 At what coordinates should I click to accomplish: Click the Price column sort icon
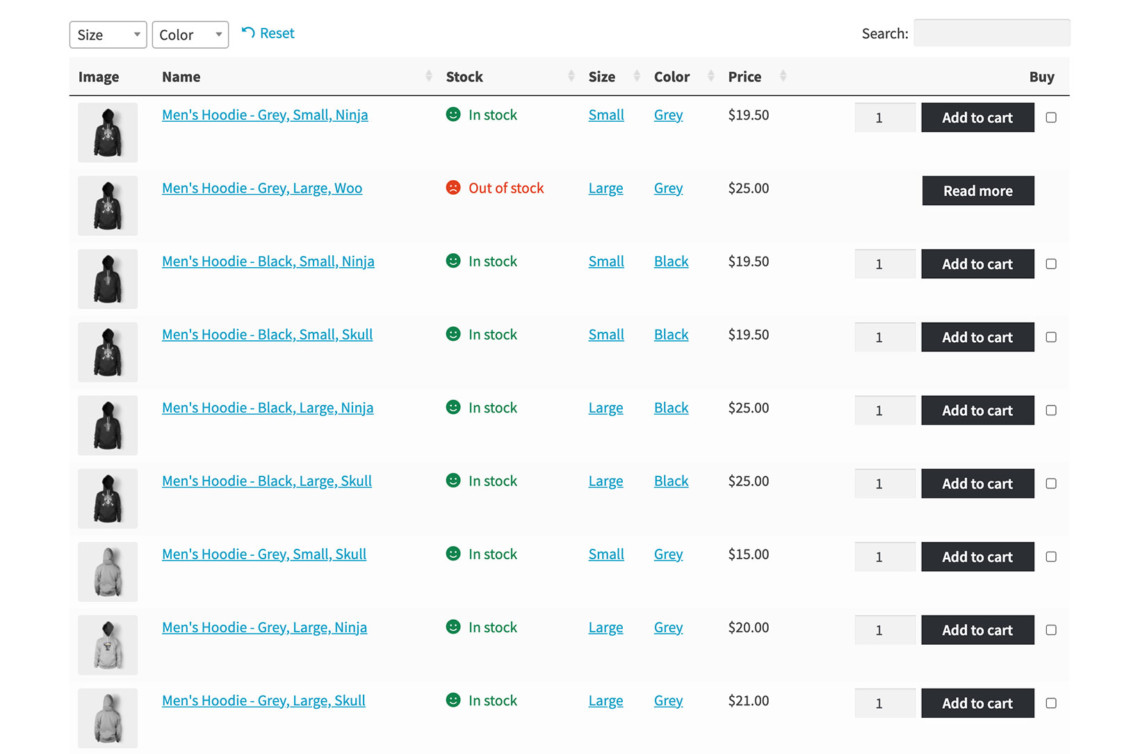(x=782, y=76)
